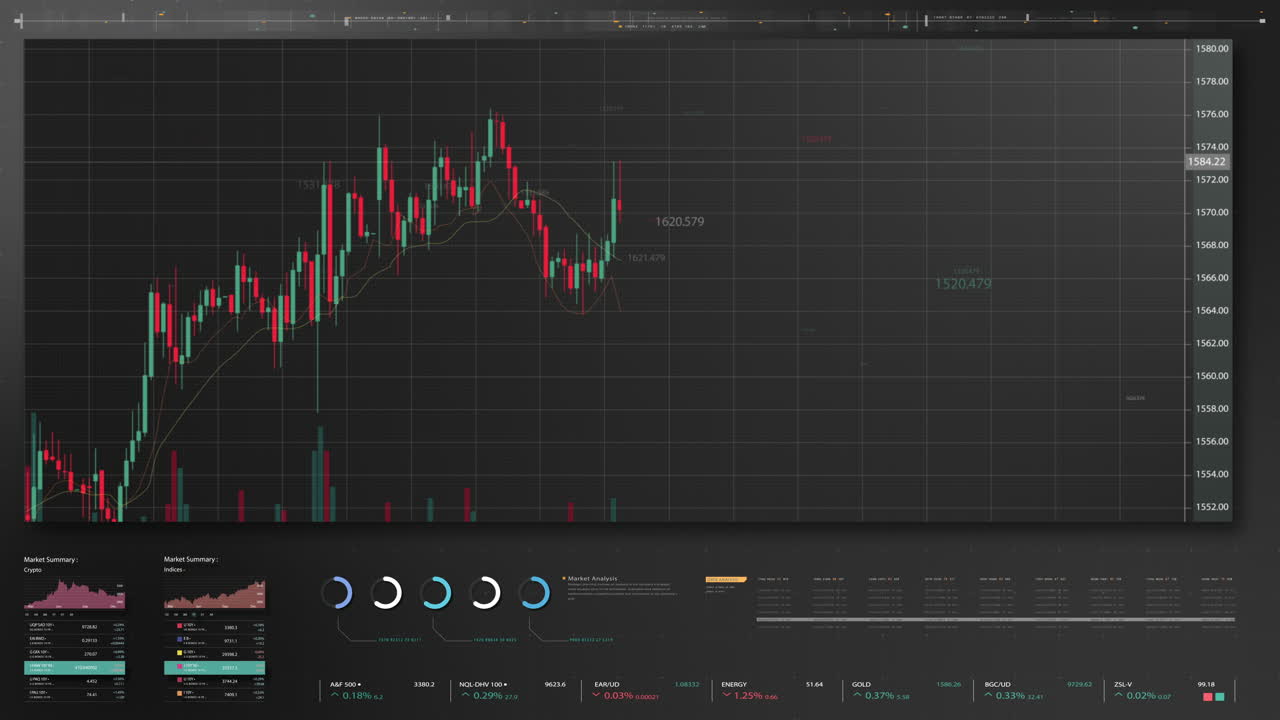
Task: Toggle the highlighted row in Indices summary
Action: point(215,666)
